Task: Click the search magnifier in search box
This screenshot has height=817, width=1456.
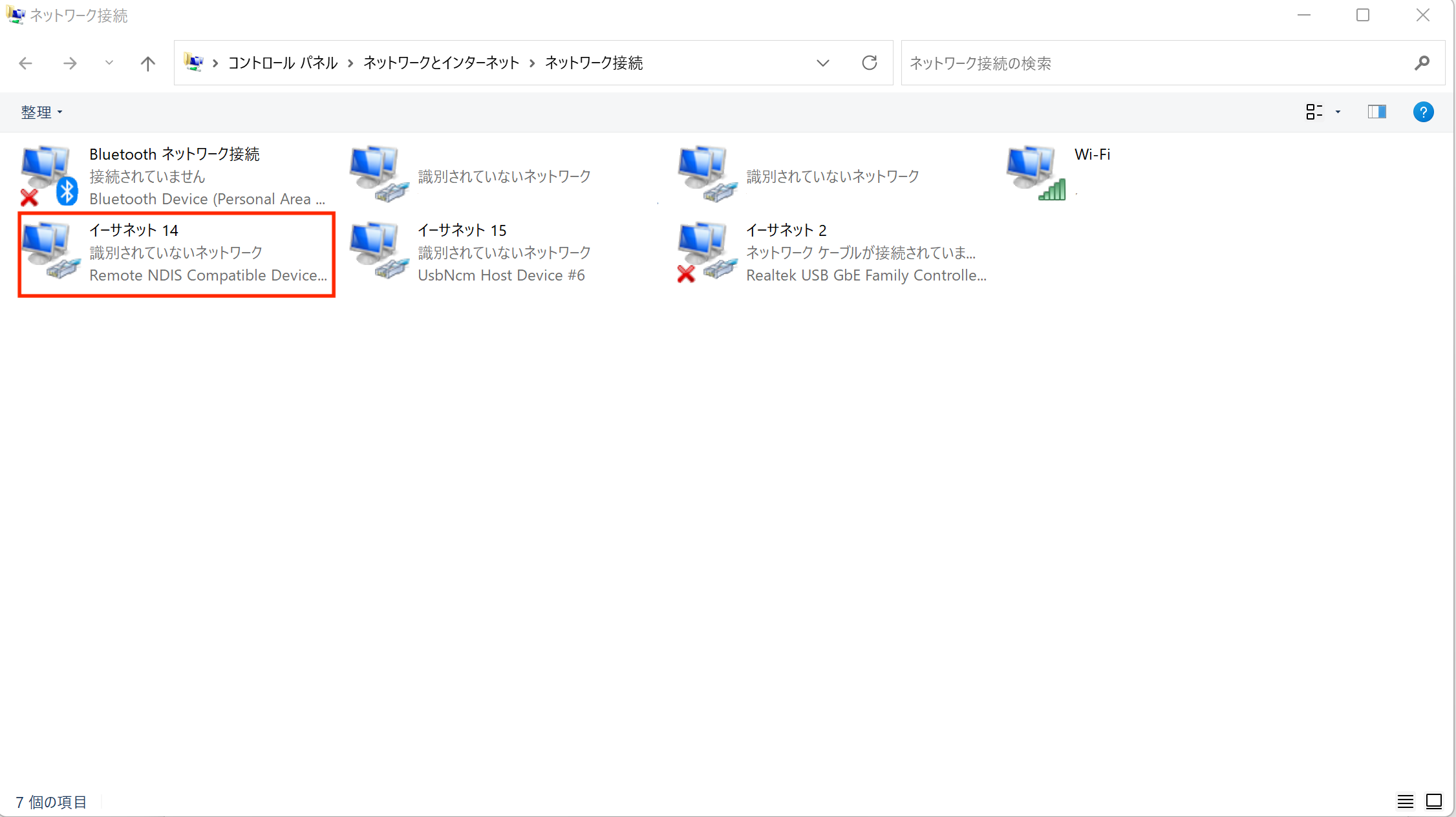Action: click(1423, 63)
